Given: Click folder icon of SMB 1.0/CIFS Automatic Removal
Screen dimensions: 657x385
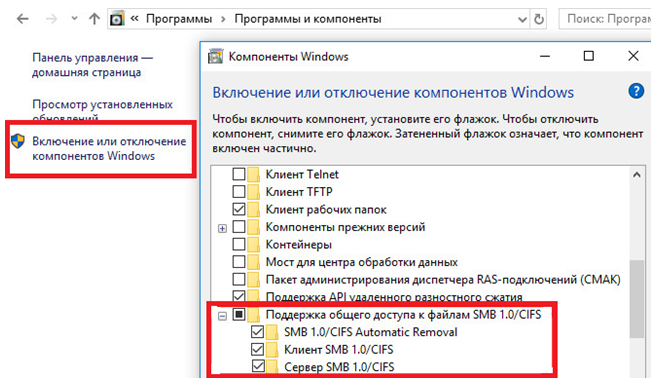Looking at the screenshot, I should 272,332.
